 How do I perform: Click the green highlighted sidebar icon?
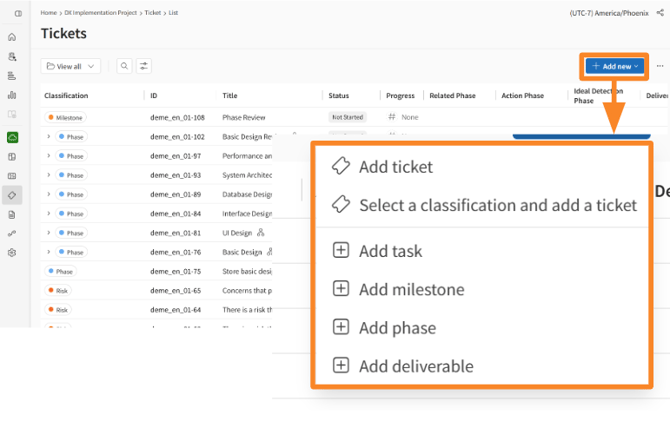12,137
